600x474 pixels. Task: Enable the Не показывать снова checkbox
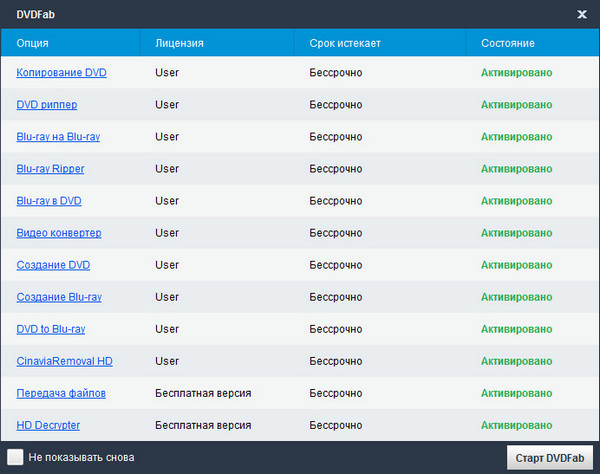(14, 457)
